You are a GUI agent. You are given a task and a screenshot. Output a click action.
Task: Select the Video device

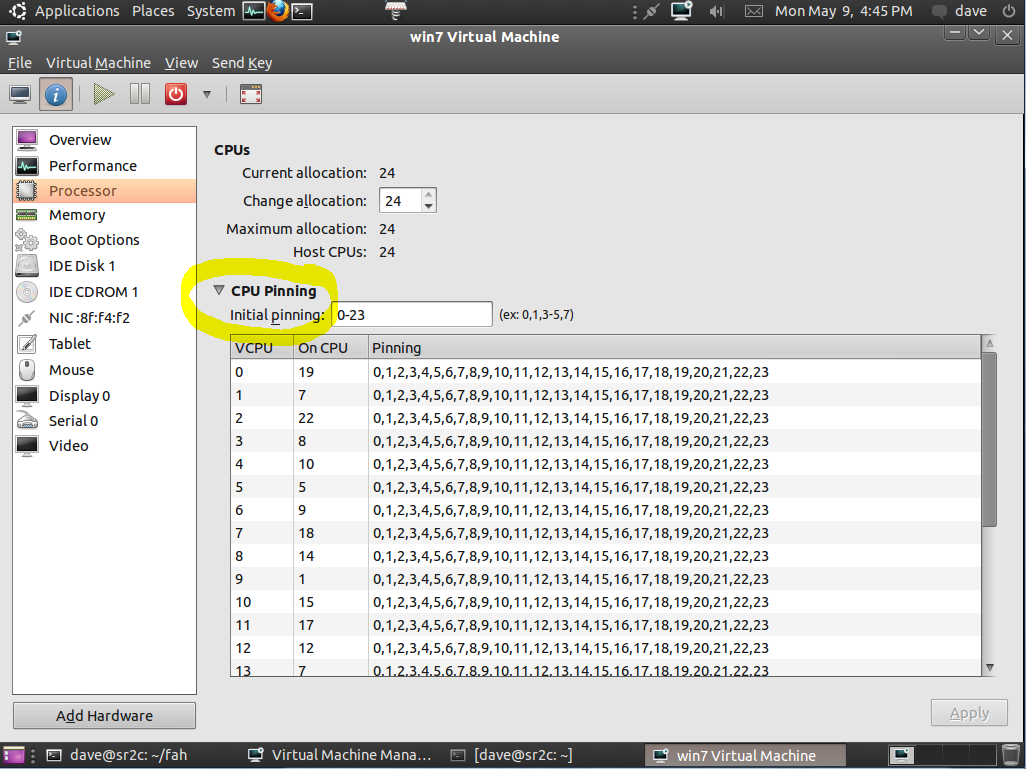pos(104,446)
